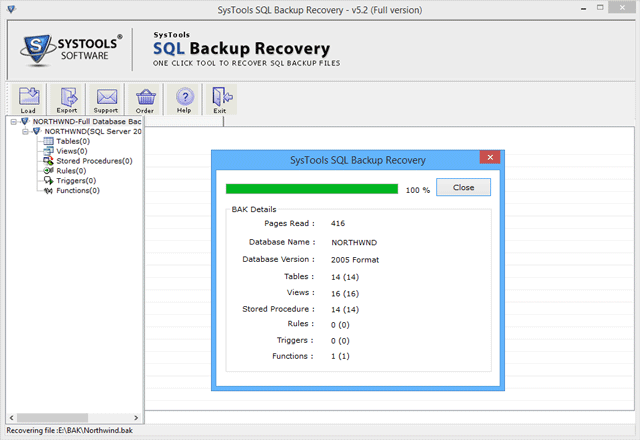The height and width of the screenshot is (440, 640).
Task: Click the Functions(0) tree icon
Action: coord(48,190)
